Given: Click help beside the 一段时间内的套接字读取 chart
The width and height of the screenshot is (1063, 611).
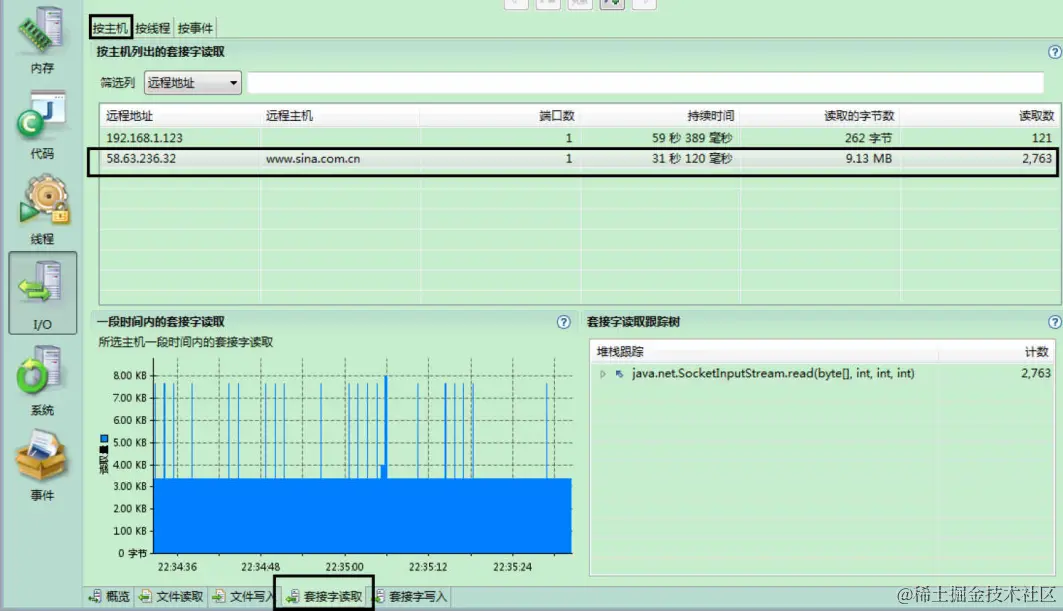Looking at the screenshot, I should click(563, 322).
